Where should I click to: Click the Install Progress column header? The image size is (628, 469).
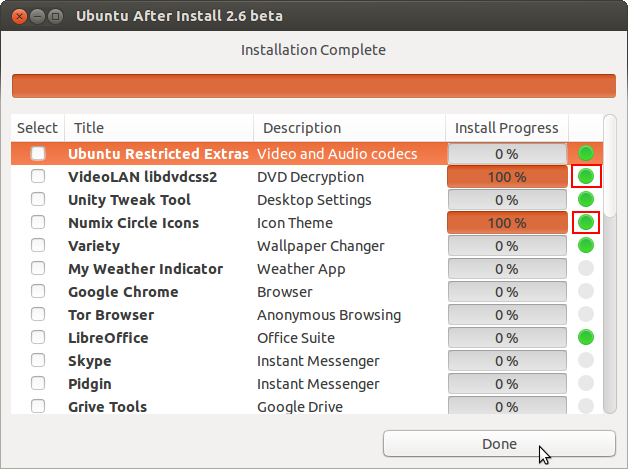click(507, 128)
